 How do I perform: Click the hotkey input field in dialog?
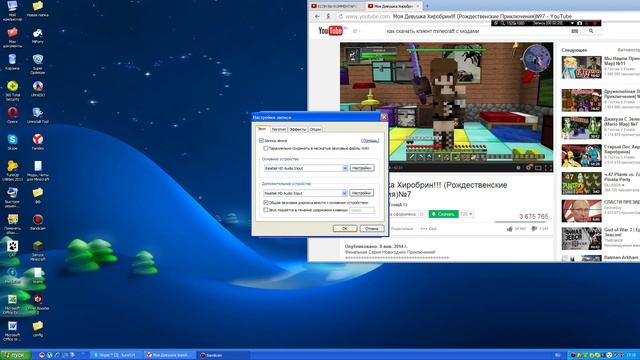(362, 210)
